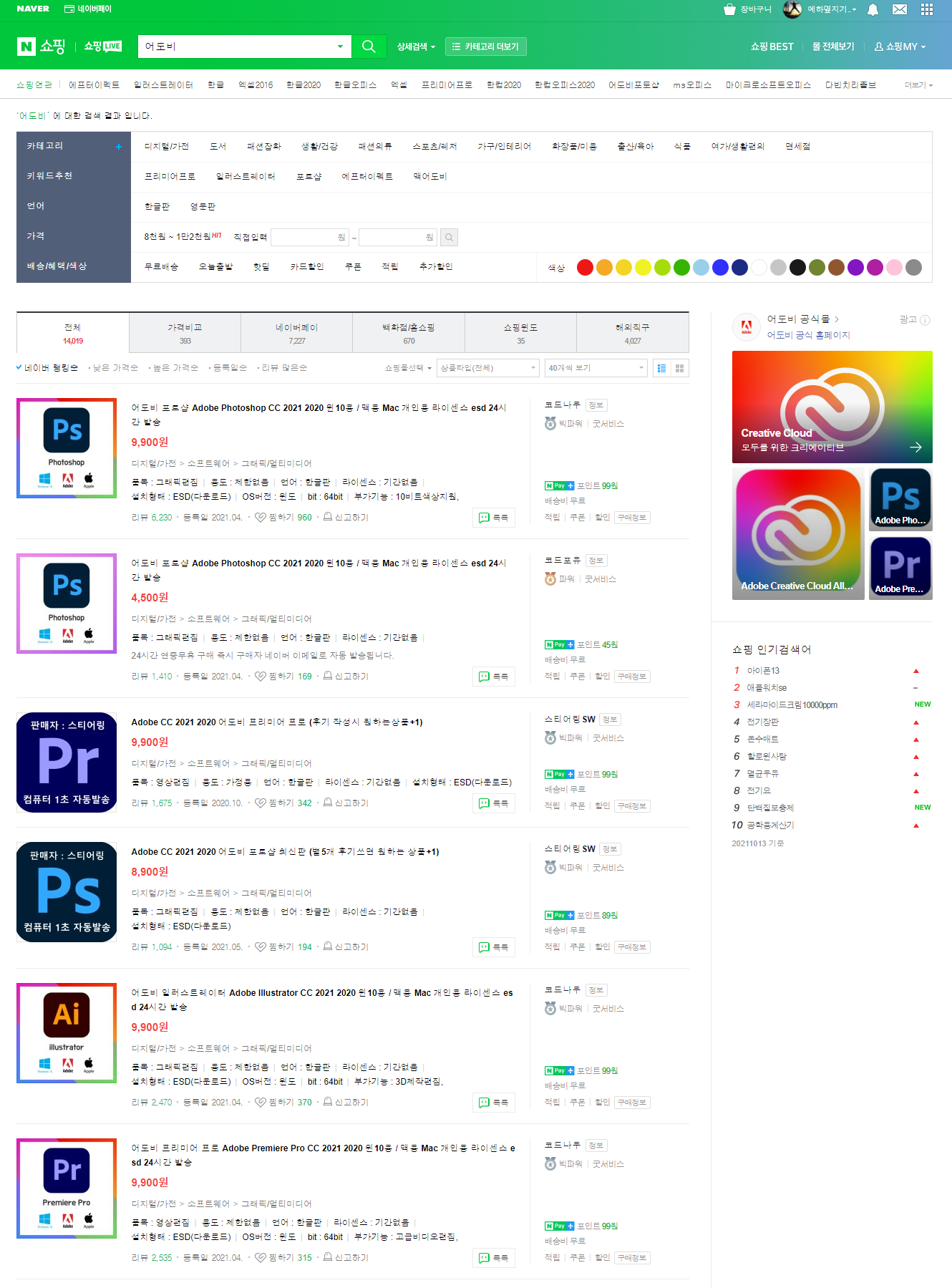Select 등록일순 sort option
Image resolution: width=952 pixels, height=1288 pixels.
229,368
